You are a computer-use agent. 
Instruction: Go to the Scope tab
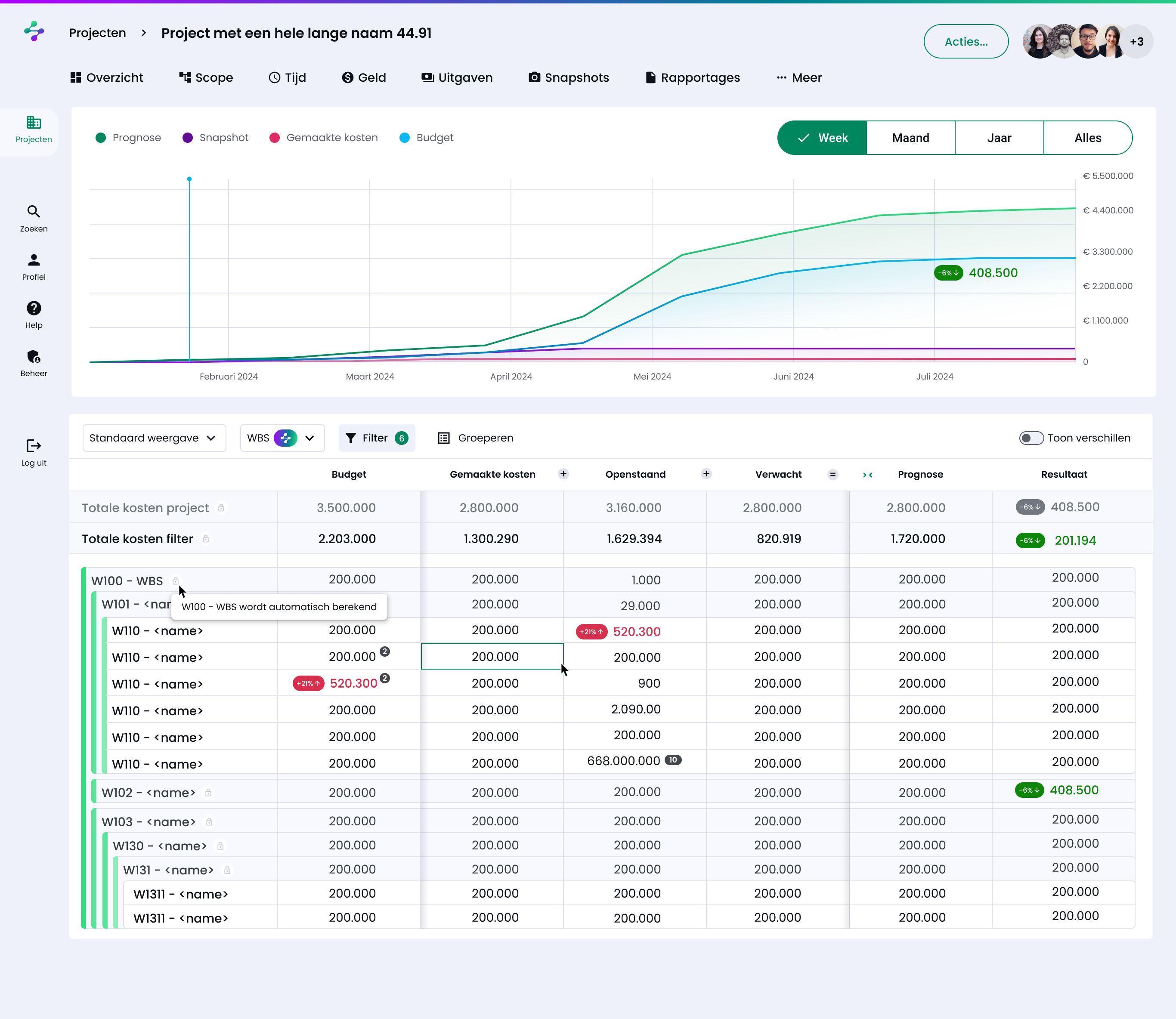[206, 77]
